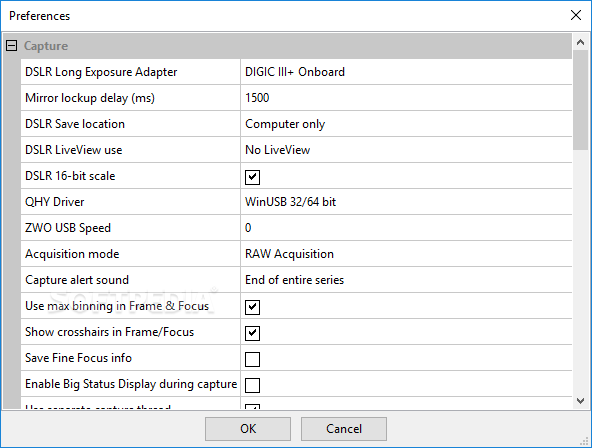This screenshot has width=592, height=448.
Task: Uncheck the DSLR 16-bit scale checkbox
Action: click(252, 177)
